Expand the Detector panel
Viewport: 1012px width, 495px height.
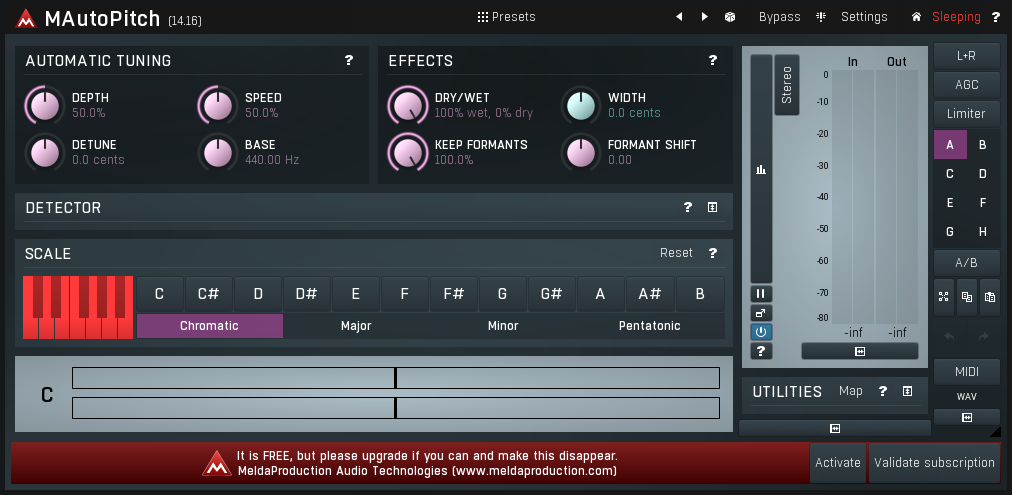click(712, 208)
